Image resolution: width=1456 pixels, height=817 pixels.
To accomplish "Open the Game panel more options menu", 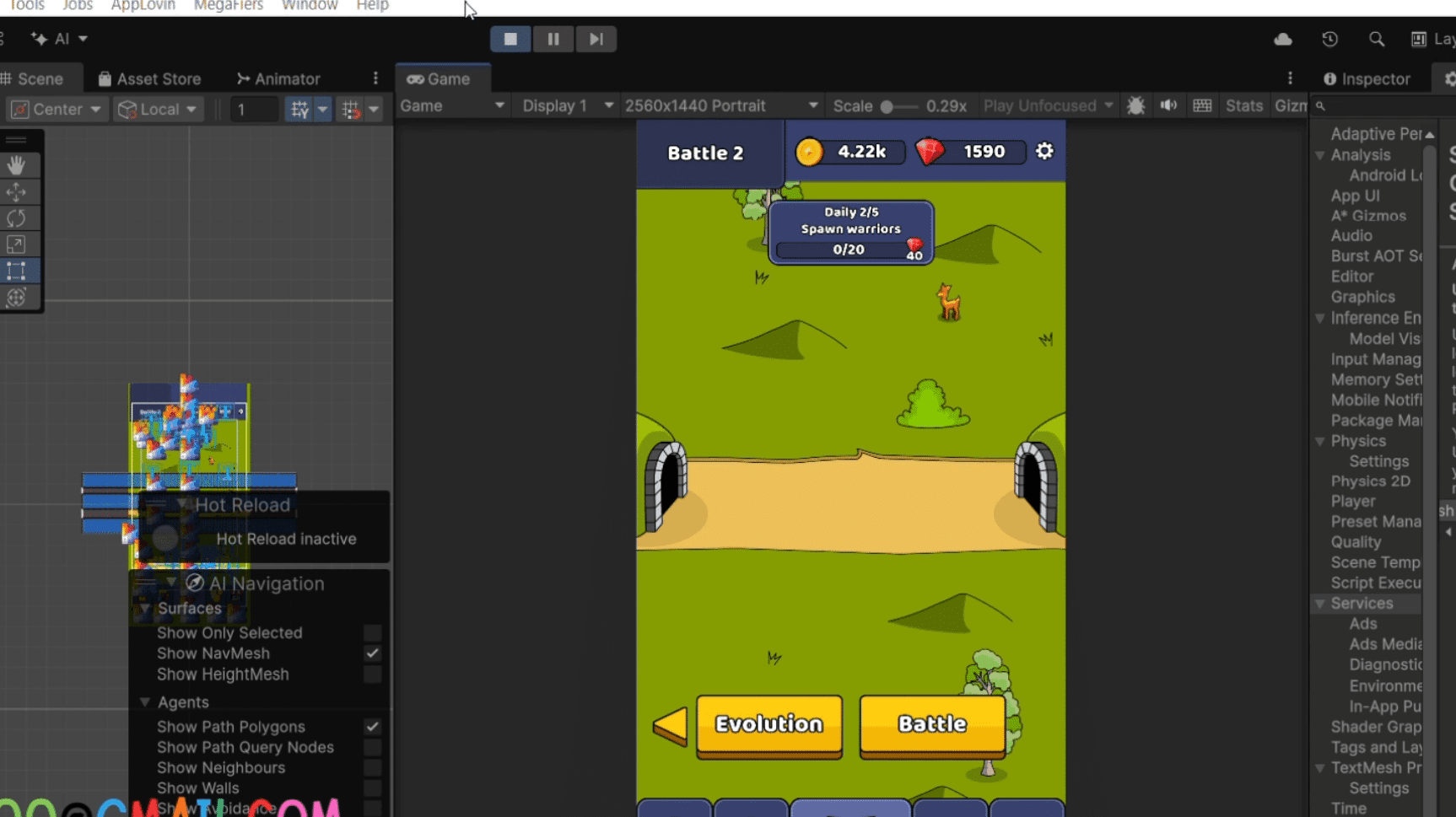I will pos(1290,78).
